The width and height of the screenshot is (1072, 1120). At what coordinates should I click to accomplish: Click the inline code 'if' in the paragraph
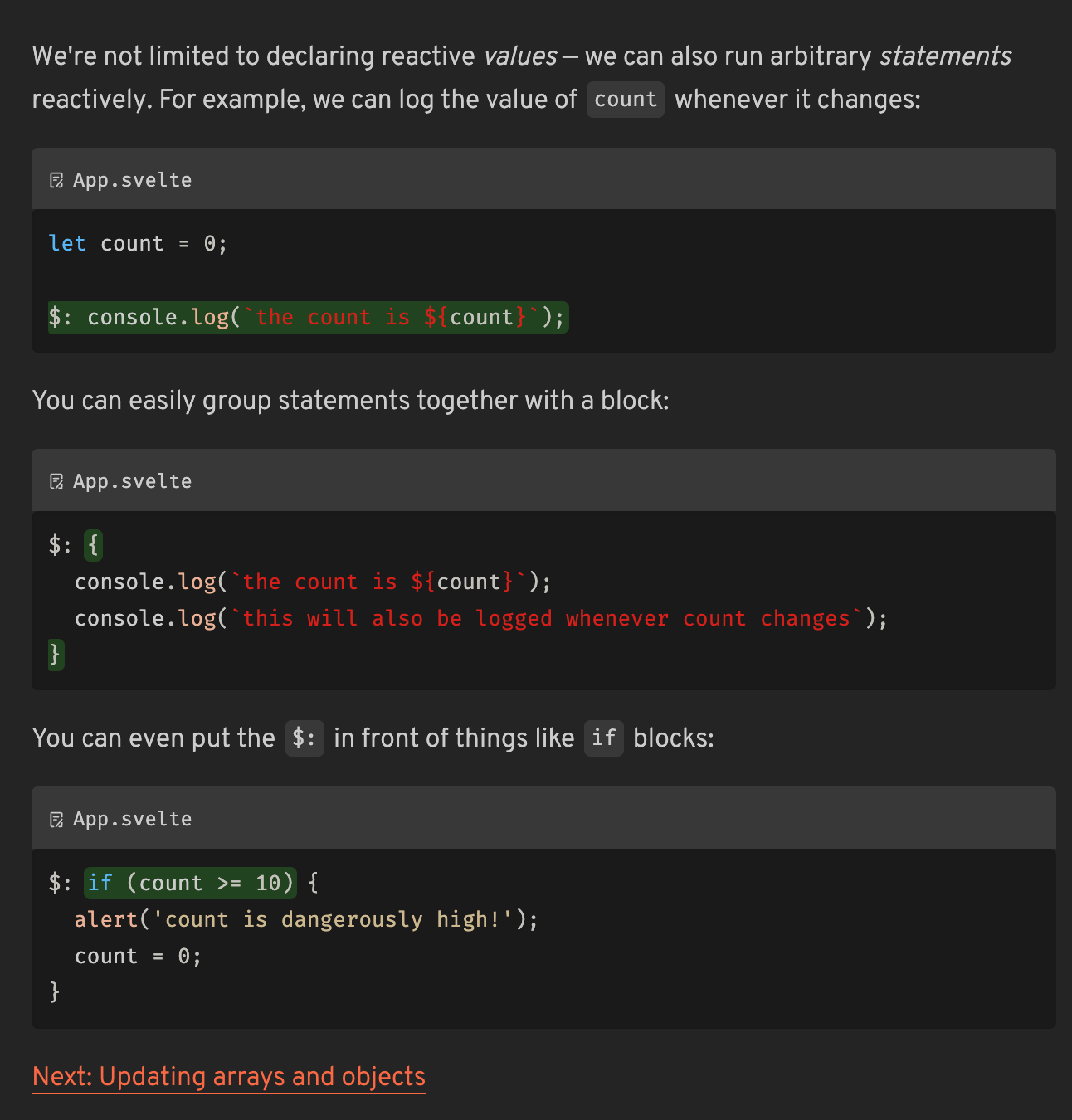click(604, 738)
